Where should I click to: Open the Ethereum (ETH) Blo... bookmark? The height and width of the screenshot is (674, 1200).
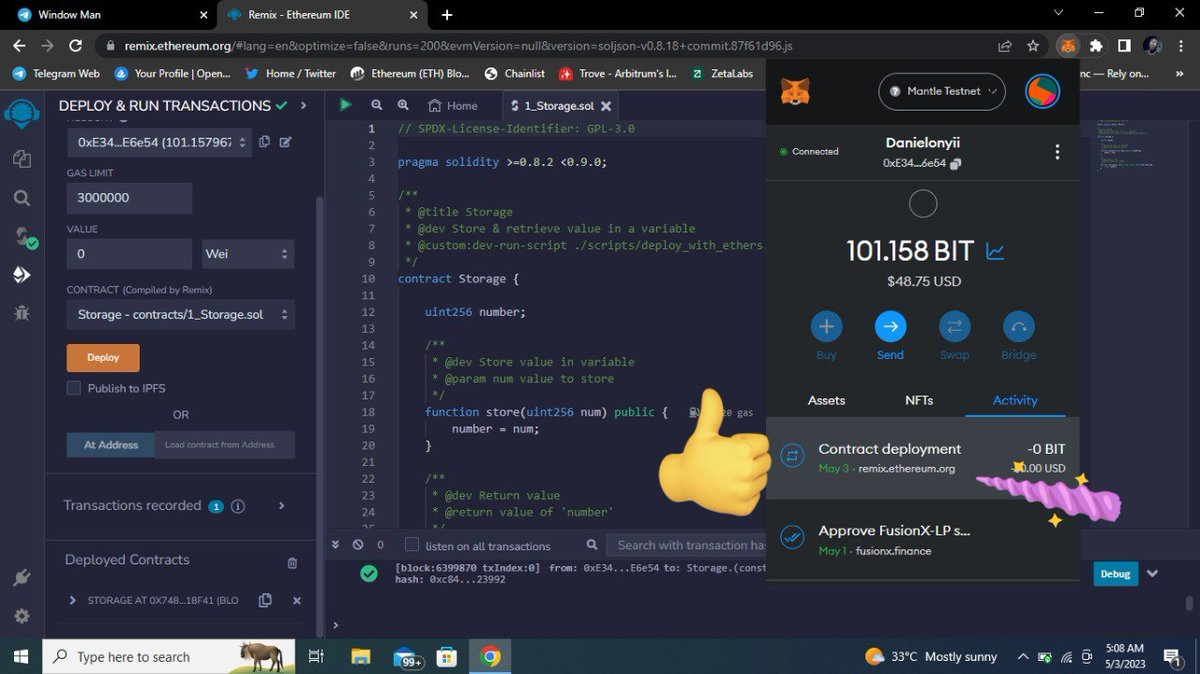point(410,73)
